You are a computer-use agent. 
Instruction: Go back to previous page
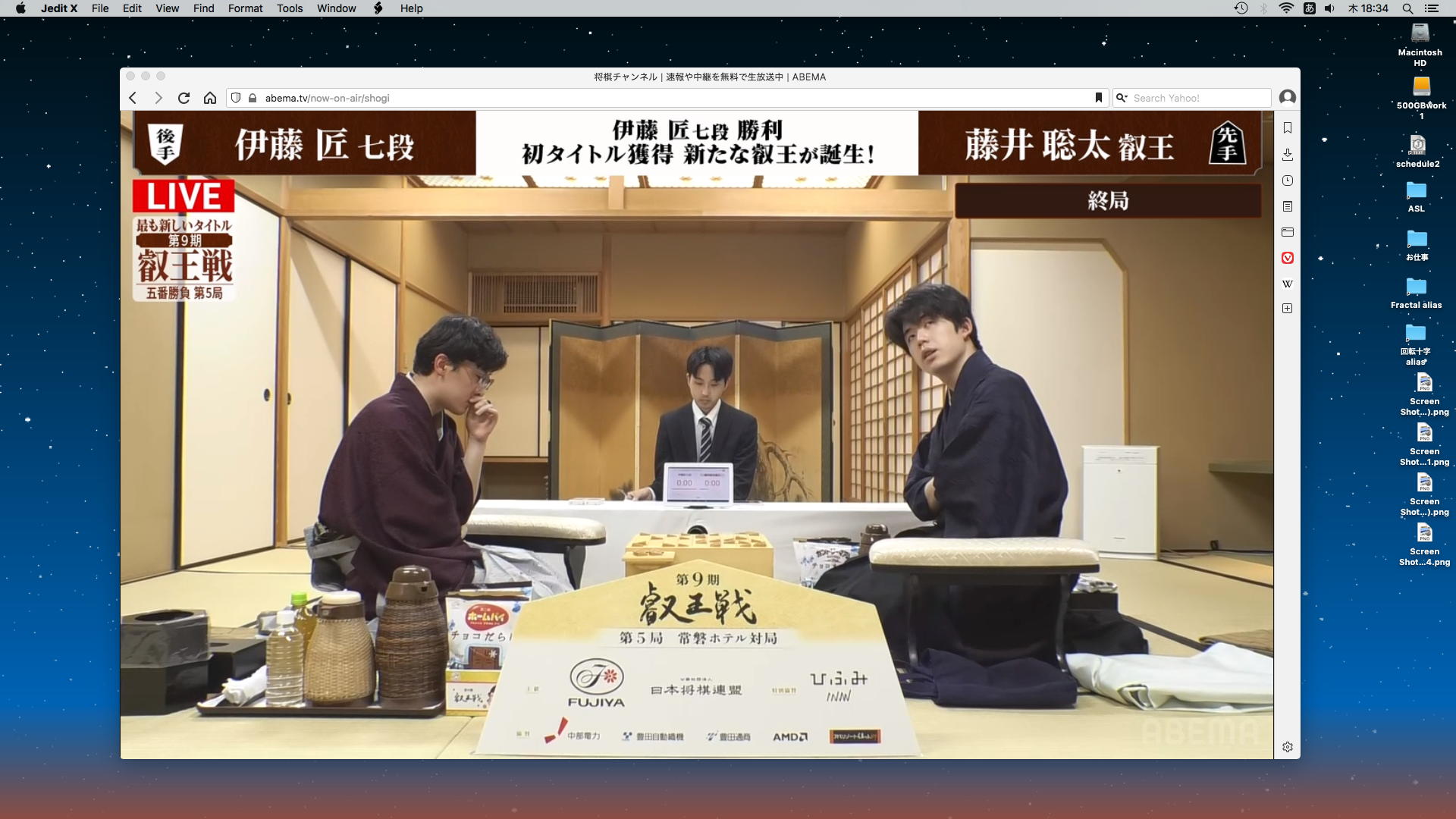(133, 98)
